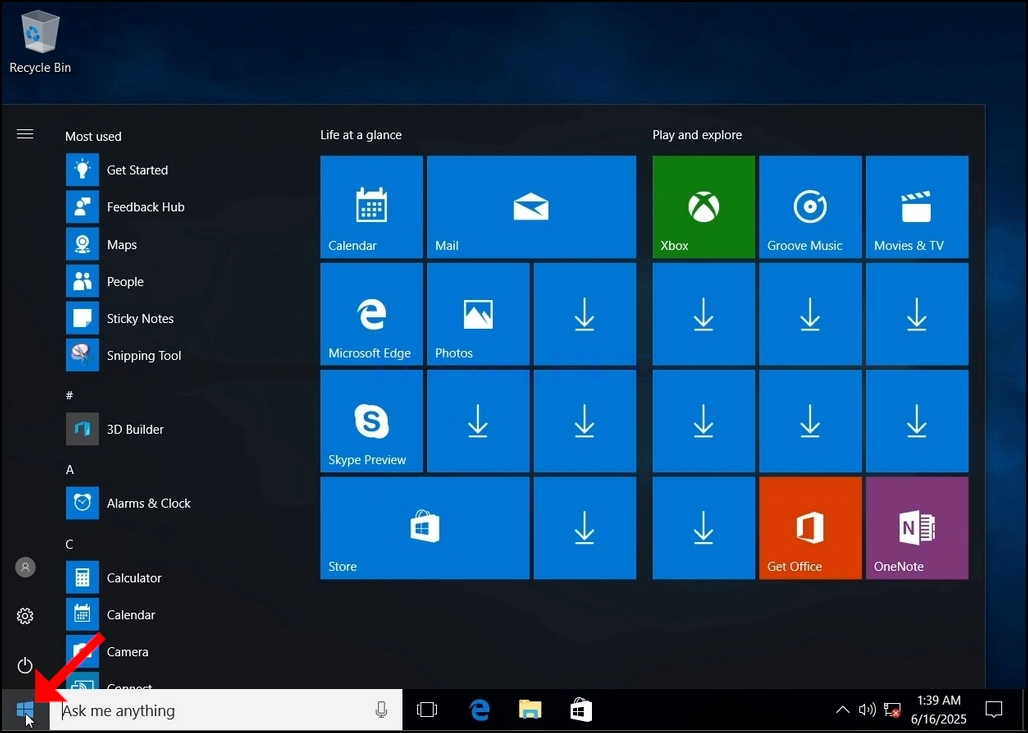
Task: Open the Snipping Tool
Action: coord(177,355)
